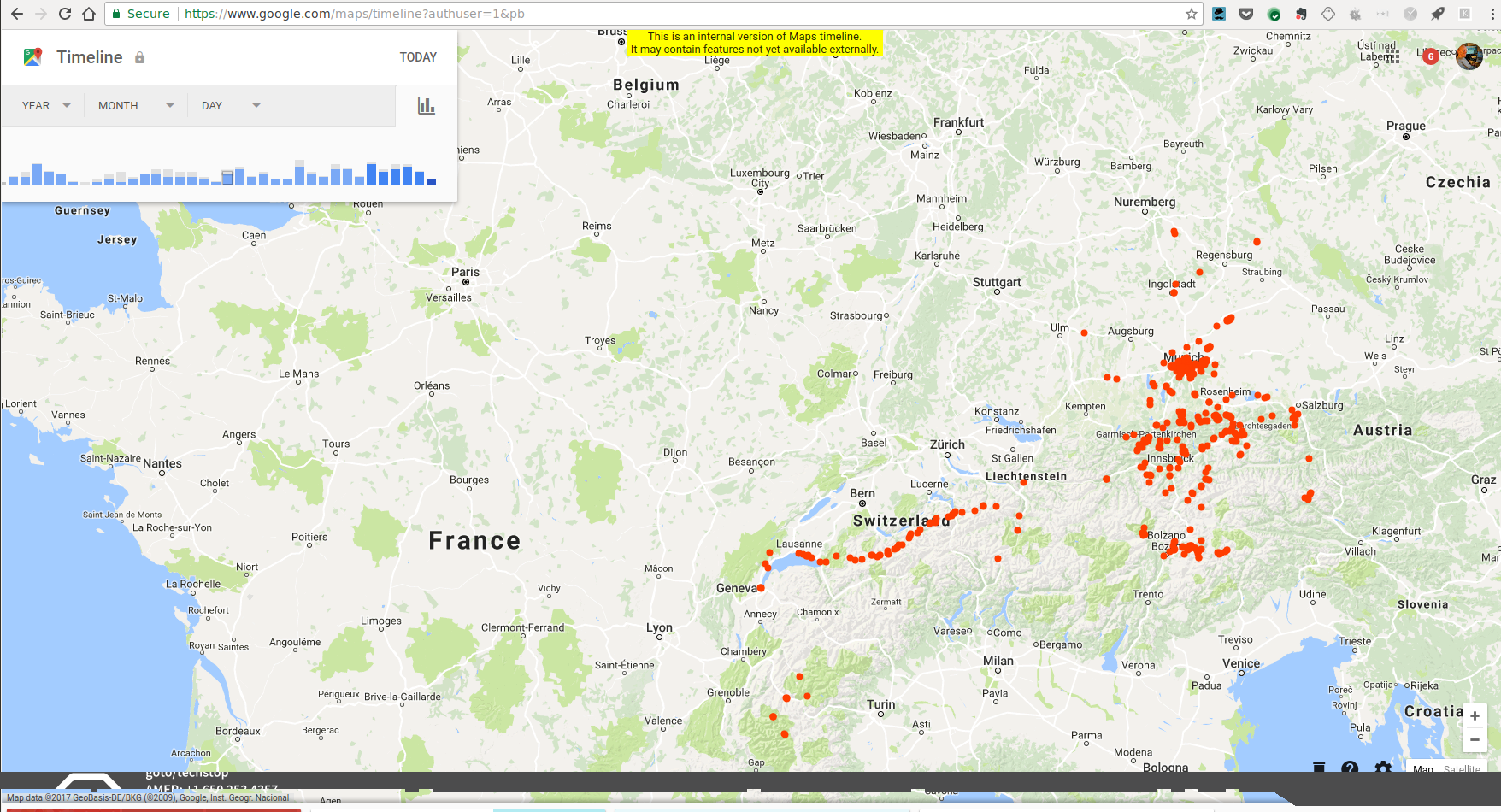Open the Google account avatar menu

pos(1469,56)
